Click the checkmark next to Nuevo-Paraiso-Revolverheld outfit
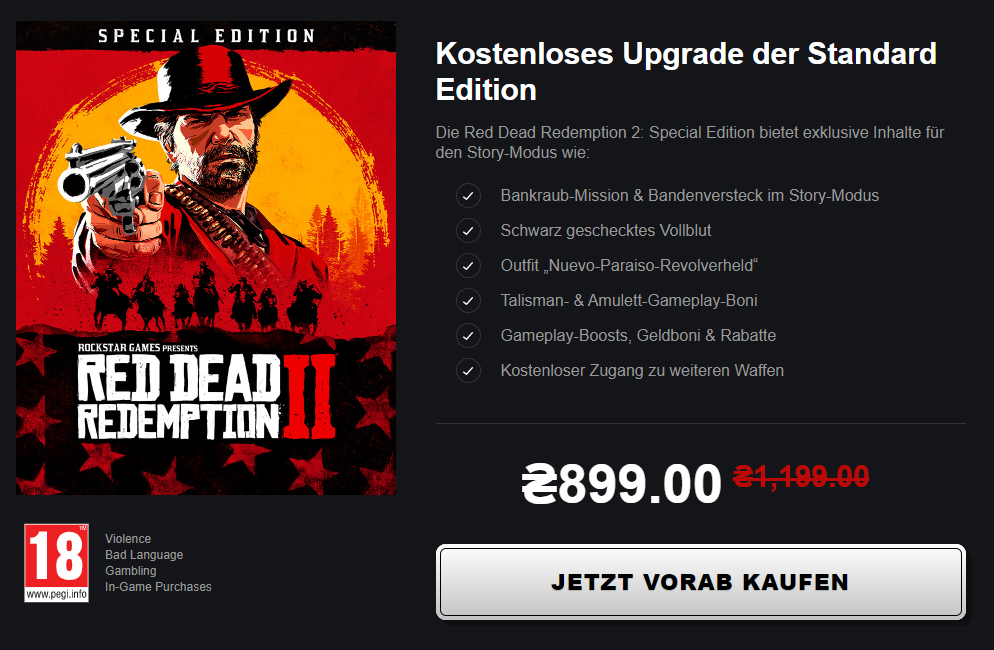The width and height of the screenshot is (994, 650). 468,266
